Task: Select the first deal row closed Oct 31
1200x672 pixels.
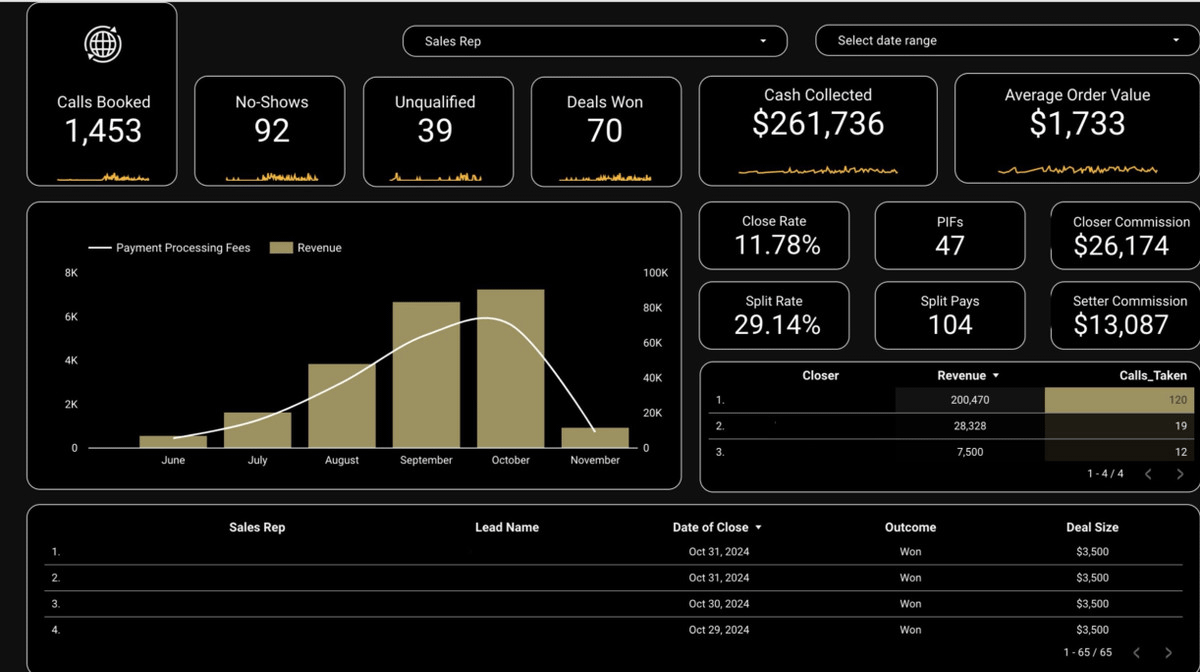Action: [600, 551]
